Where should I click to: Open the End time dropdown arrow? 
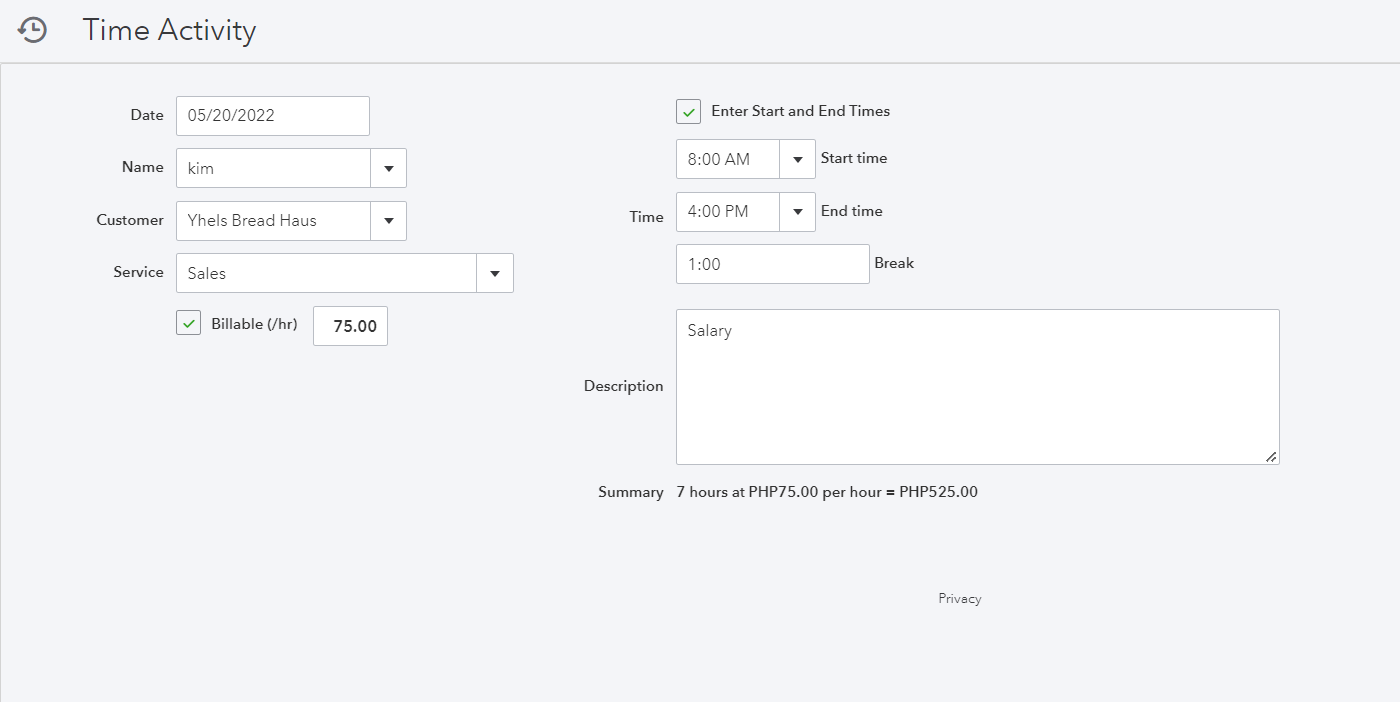(x=797, y=212)
